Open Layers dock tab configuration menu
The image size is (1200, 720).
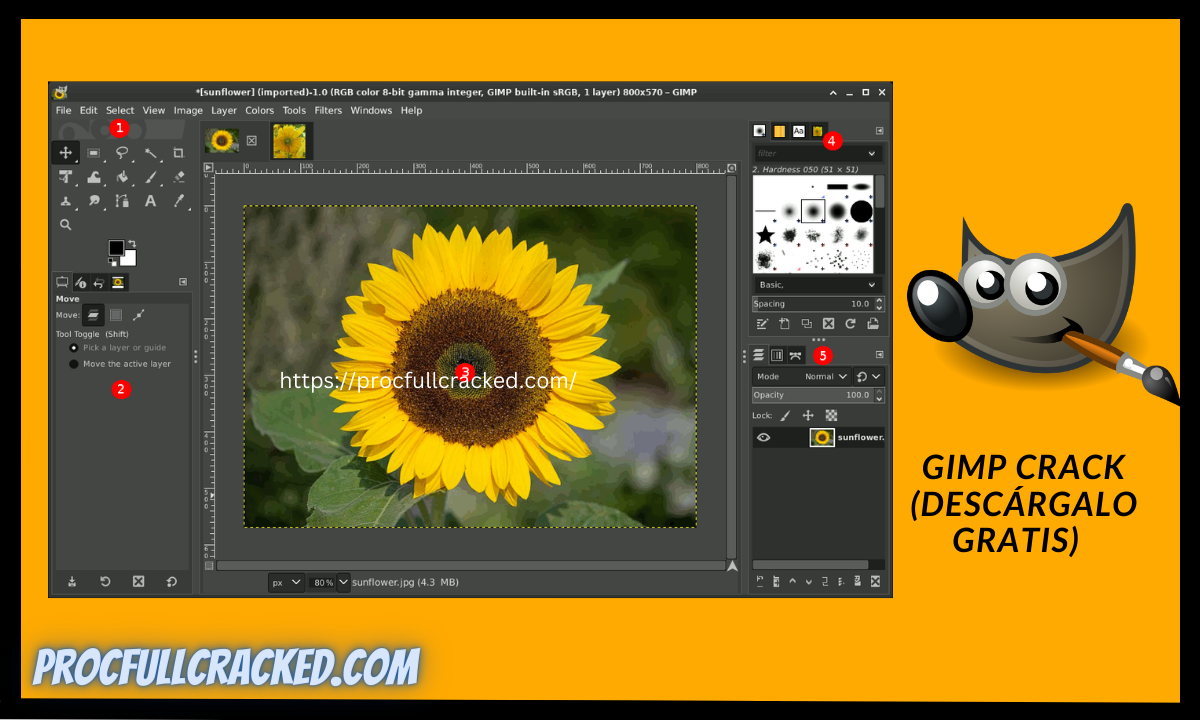pyautogui.click(x=879, y=355)
